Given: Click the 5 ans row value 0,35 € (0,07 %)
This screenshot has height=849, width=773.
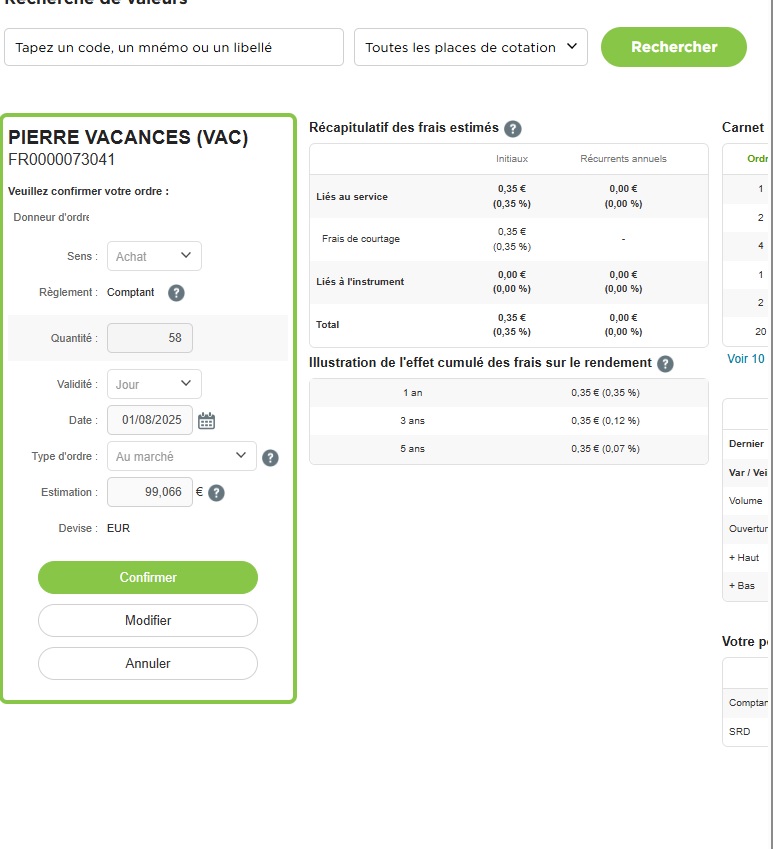Looking at the screenshot, I should tap(605, 449).
